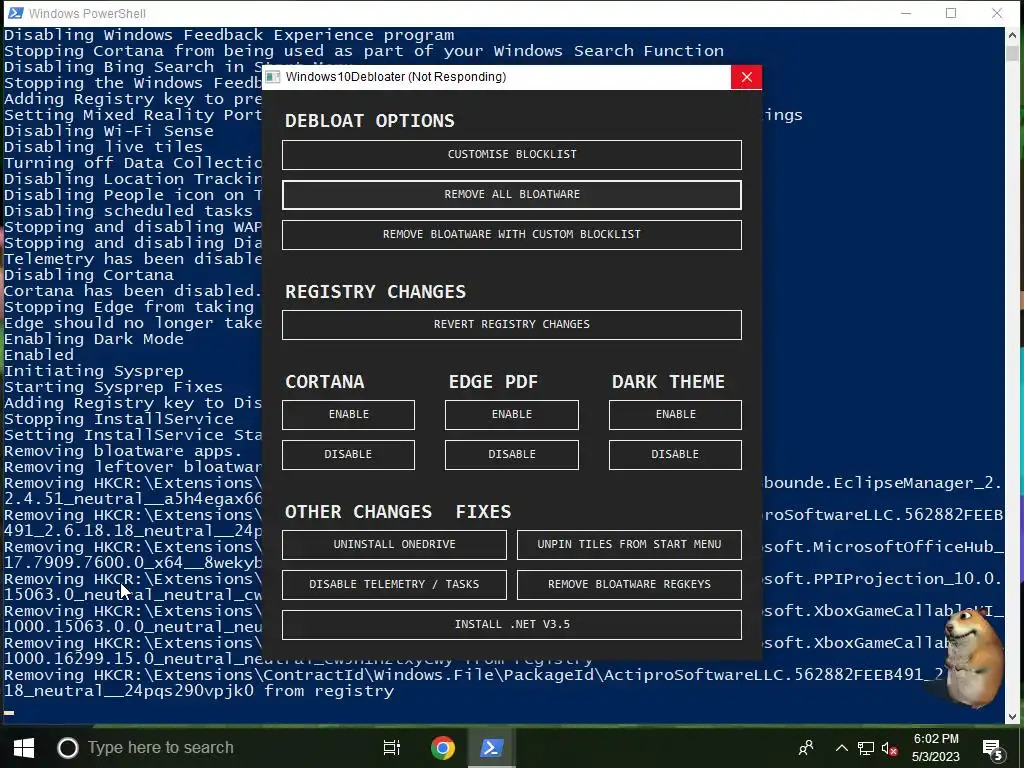Screen dimensions: 1024x768
Task: Click 'Disabling Wi-Fi Sense' console line
Action: pos(109,131)
